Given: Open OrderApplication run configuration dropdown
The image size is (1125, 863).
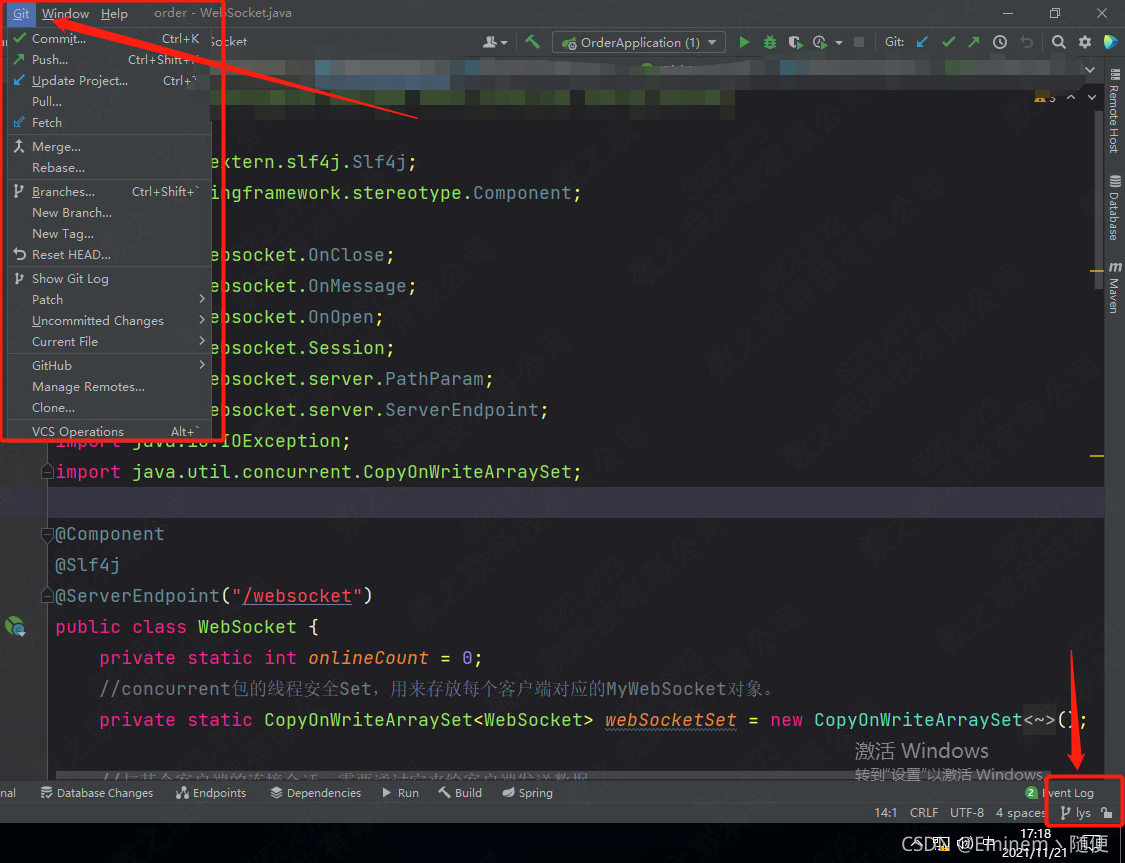Looking at the screenshot, I should pos(639,42).
